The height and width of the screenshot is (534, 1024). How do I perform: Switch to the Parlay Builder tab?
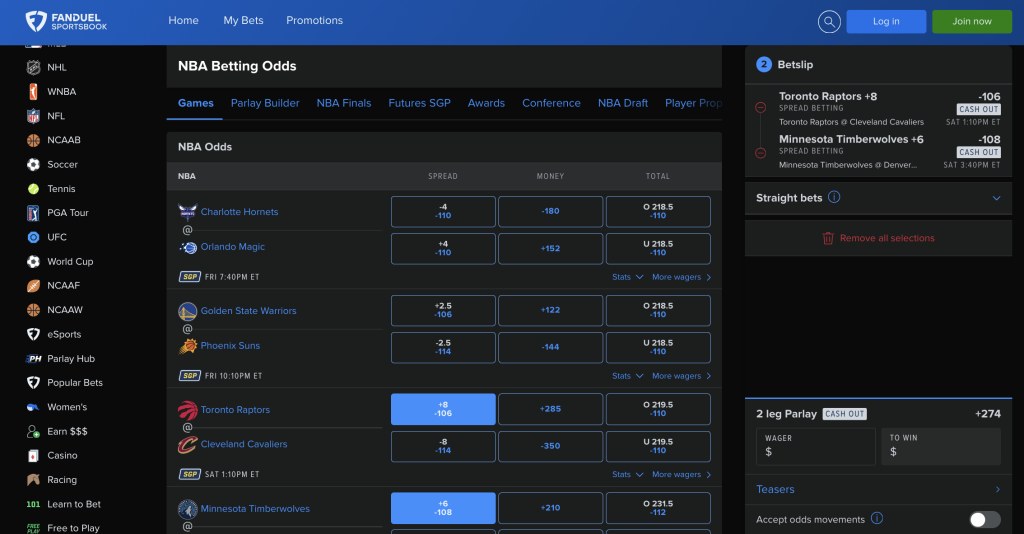265,103
